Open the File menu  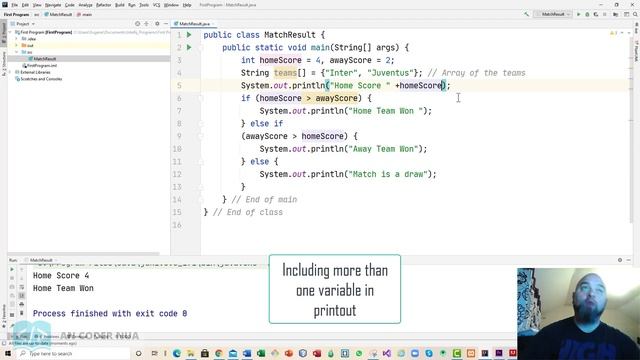14,5
